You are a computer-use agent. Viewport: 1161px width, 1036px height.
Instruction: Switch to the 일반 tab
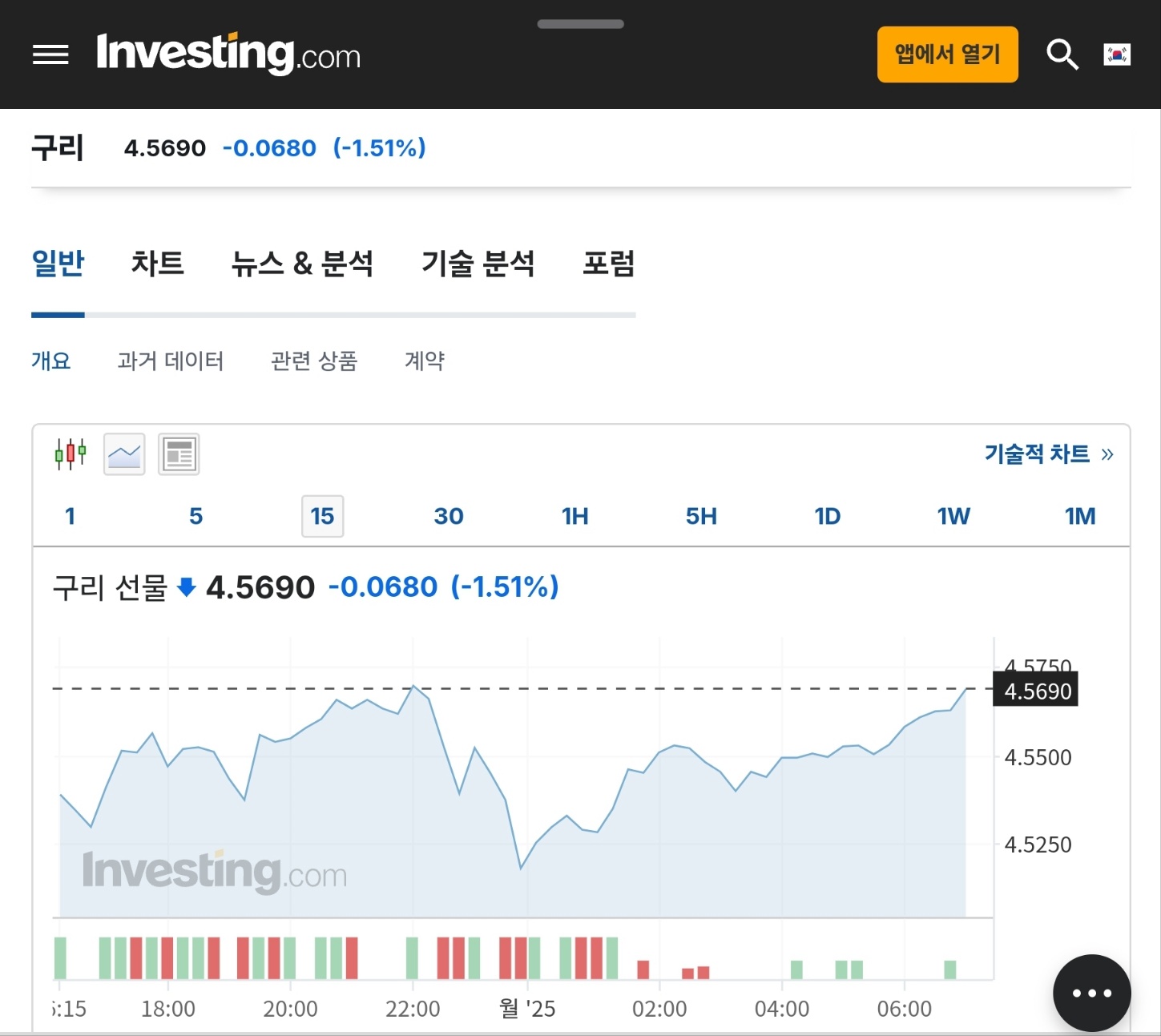coord(58,263)
